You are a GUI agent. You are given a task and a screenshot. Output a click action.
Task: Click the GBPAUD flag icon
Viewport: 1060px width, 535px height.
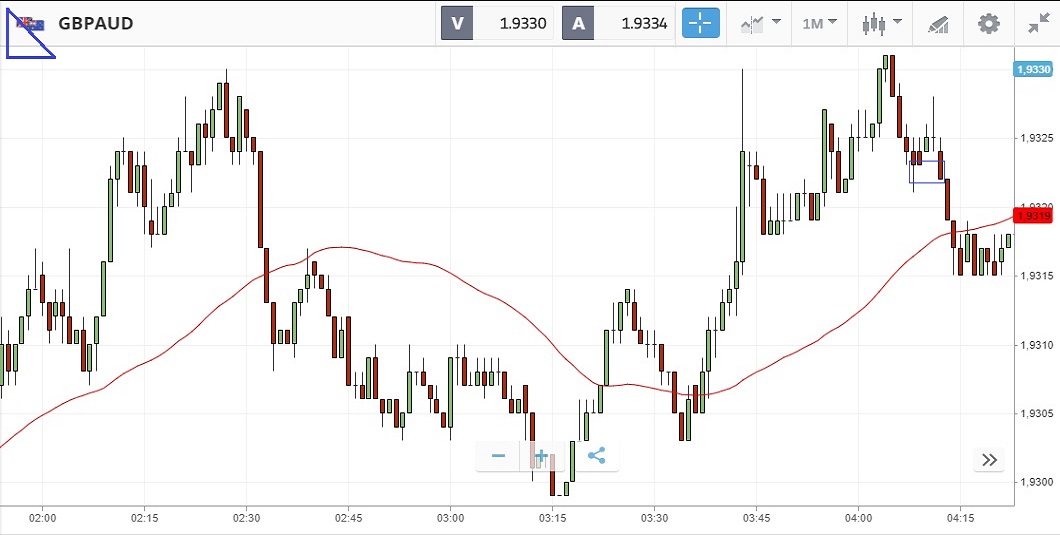pyautogui.click(x=31, y=23)
